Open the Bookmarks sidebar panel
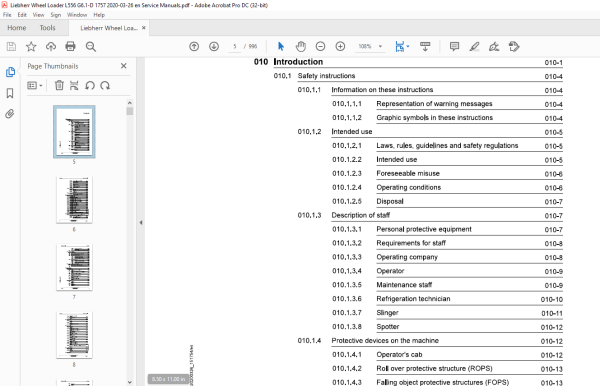 tap(10, 93)
